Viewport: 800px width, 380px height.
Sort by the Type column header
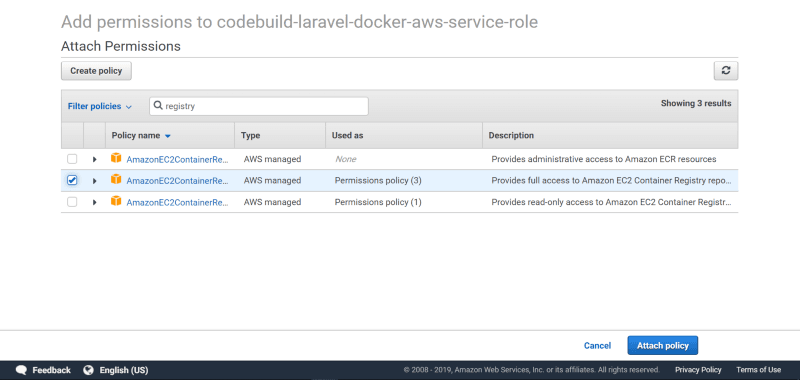pyautogui.click(x=251, y=136)
